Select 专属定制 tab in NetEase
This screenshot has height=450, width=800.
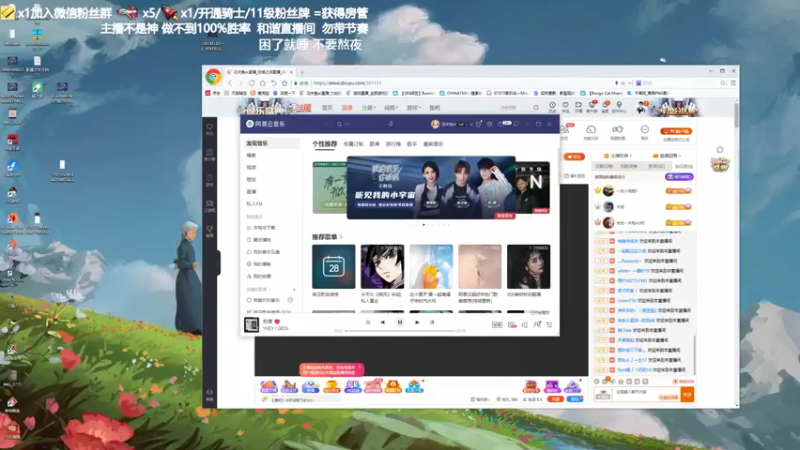pyautogui.click(x=353, y=144)
